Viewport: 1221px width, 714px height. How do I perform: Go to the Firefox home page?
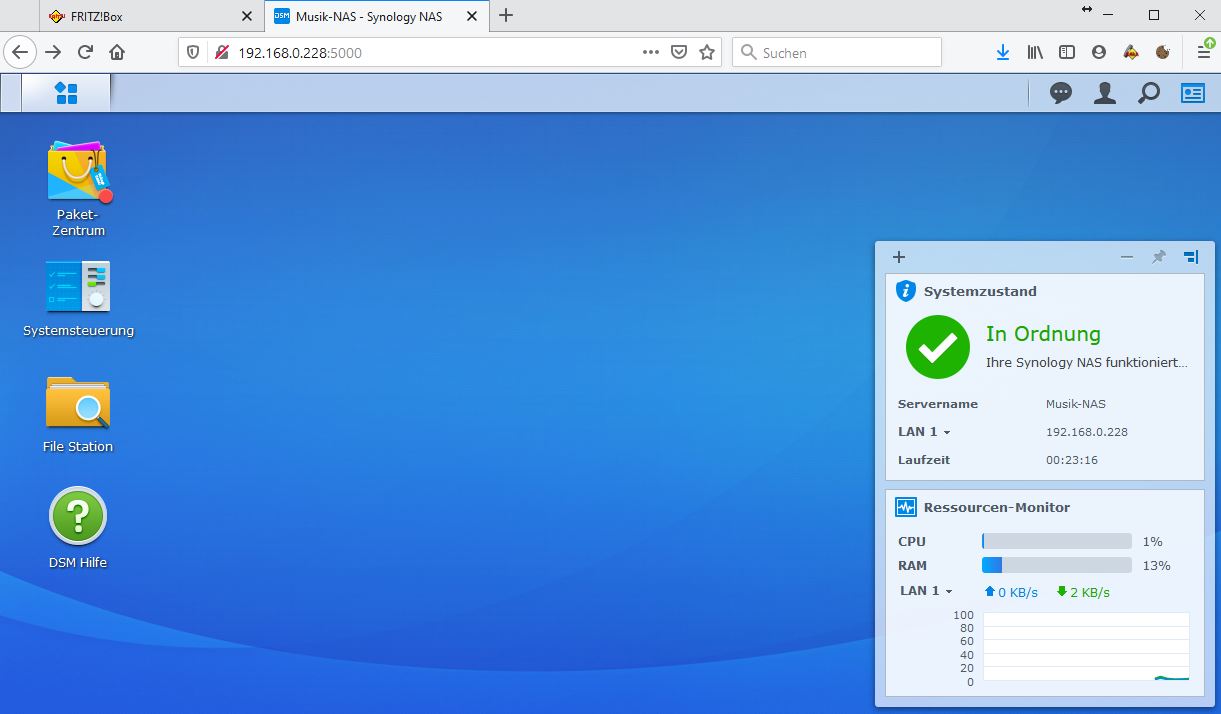coord(117,52)
